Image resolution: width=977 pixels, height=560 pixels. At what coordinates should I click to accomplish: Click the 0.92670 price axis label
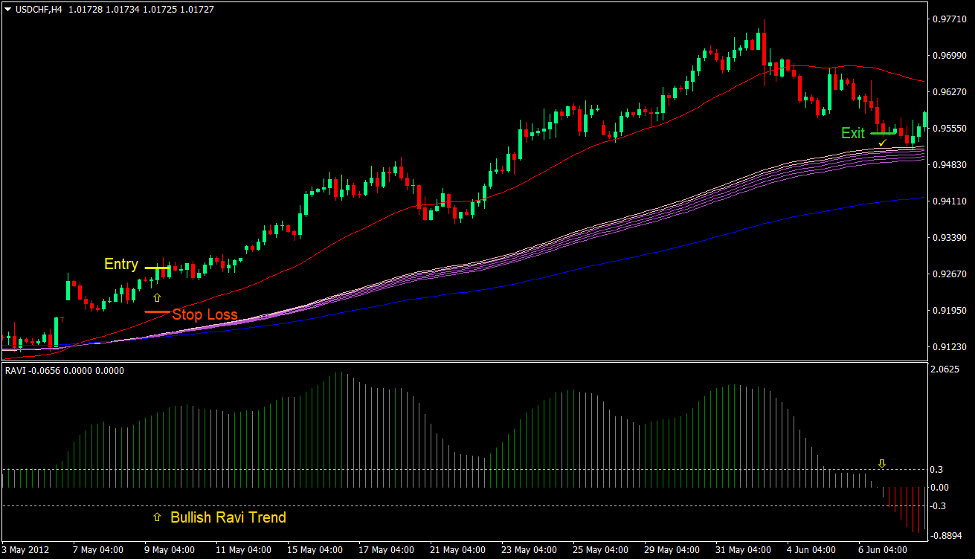pyautogui.click(x=949, y=273)
